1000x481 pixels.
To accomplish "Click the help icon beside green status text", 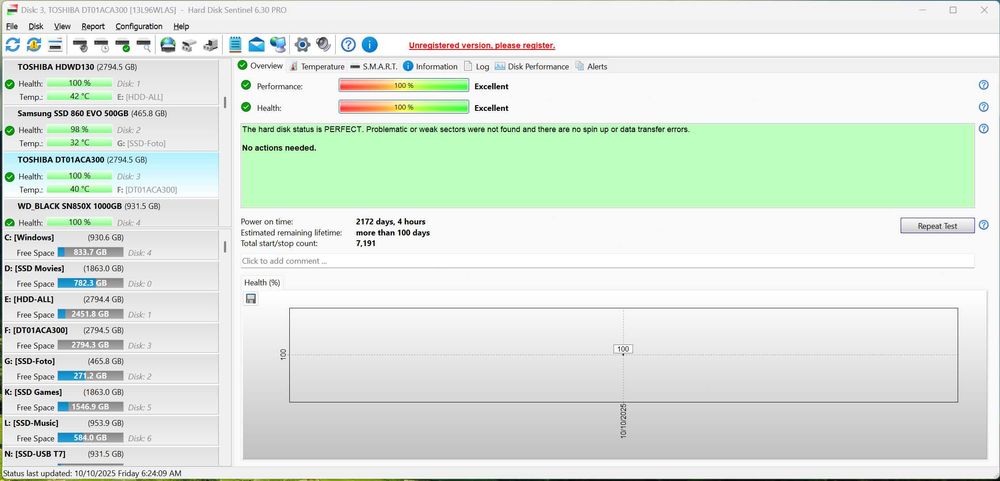I will pyautogui.click(x=983, y=129).
